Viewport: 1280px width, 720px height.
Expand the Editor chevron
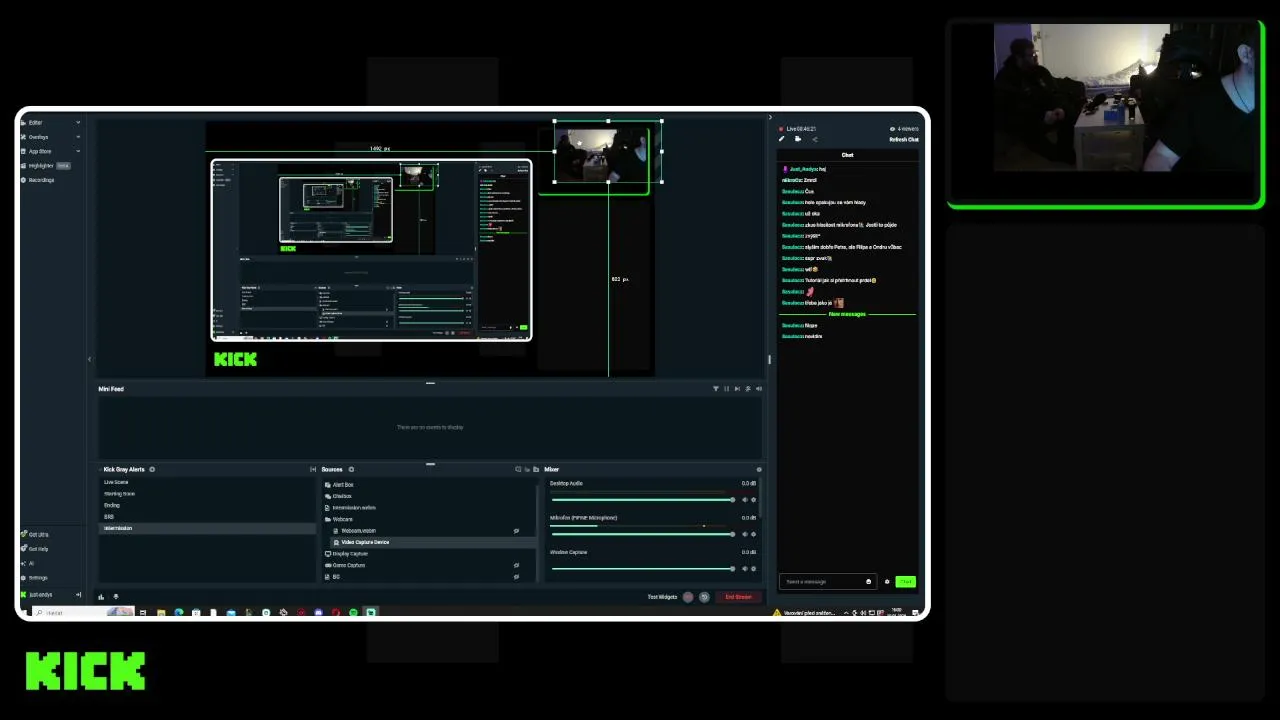tap(78, 123)
